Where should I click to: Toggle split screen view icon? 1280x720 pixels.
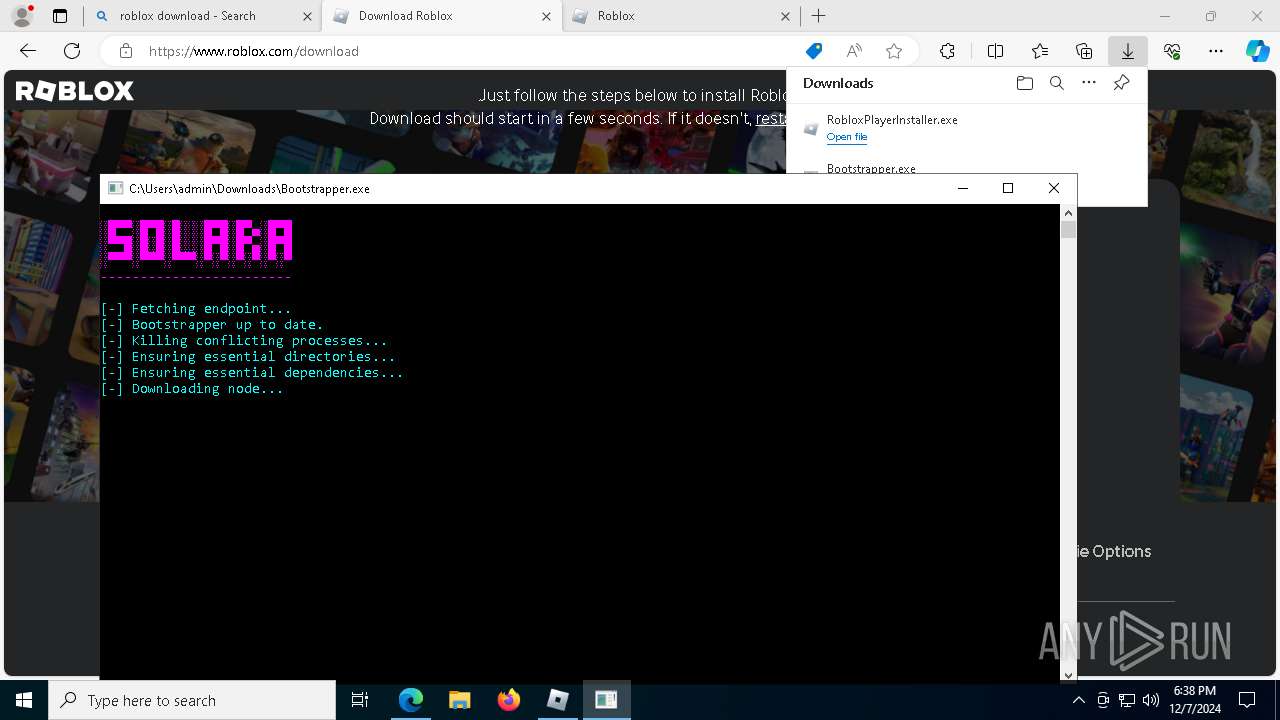[995, 51]
